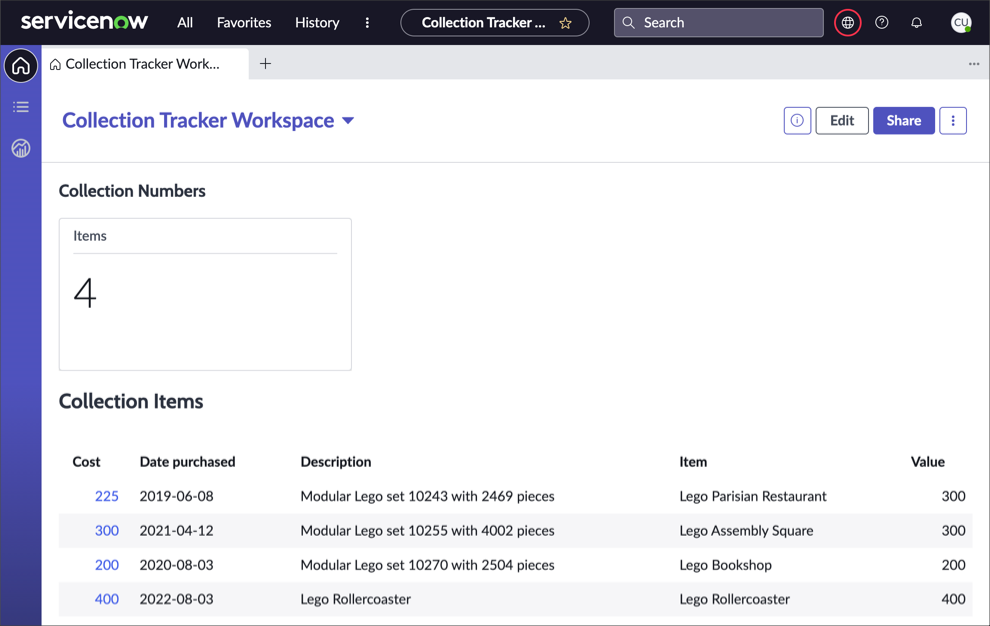Open the help question-mark icon
990x626 pixels.
click(x=882, y=22)
